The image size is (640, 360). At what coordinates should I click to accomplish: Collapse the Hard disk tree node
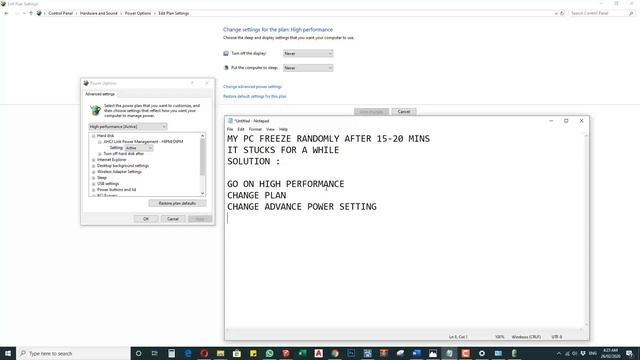click(93, 136)
